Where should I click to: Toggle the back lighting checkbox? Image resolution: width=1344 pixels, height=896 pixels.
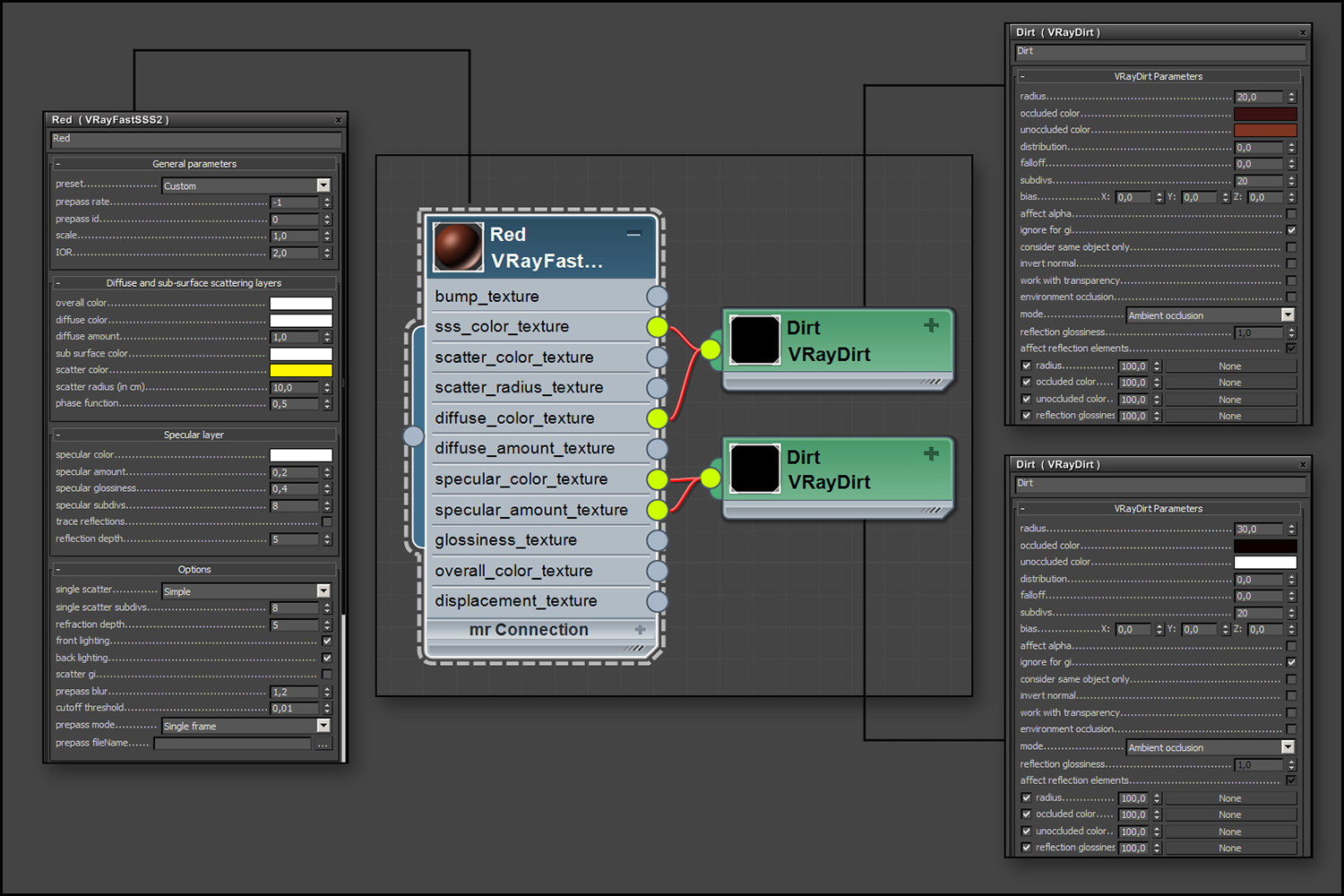[327, 658]
